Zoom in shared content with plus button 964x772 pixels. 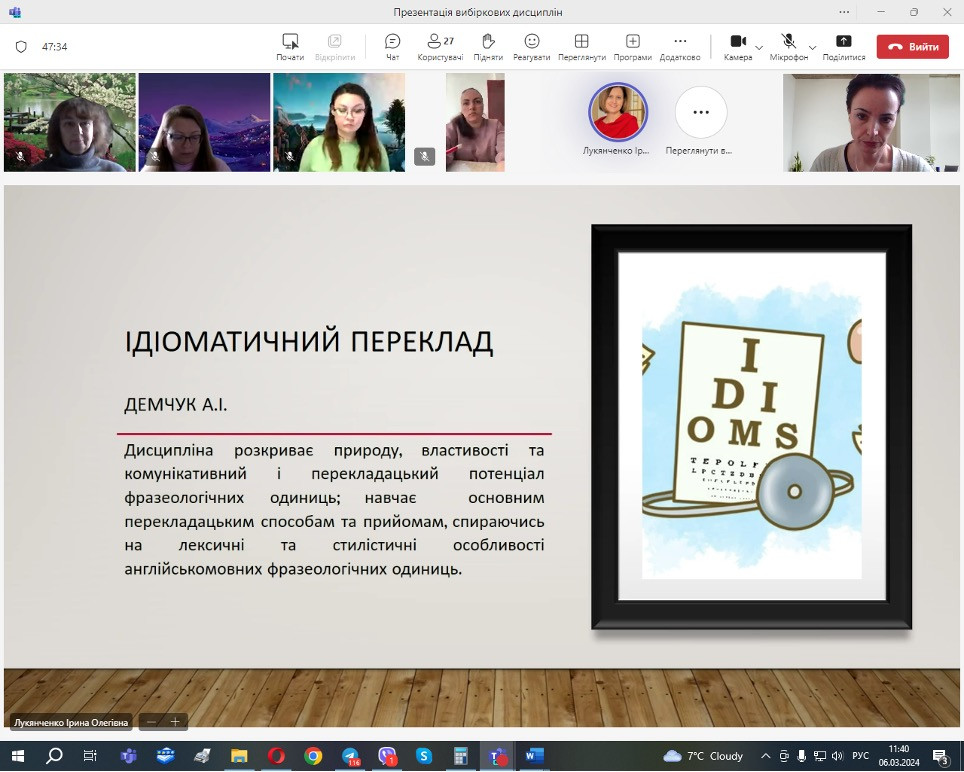click(175, 721)
